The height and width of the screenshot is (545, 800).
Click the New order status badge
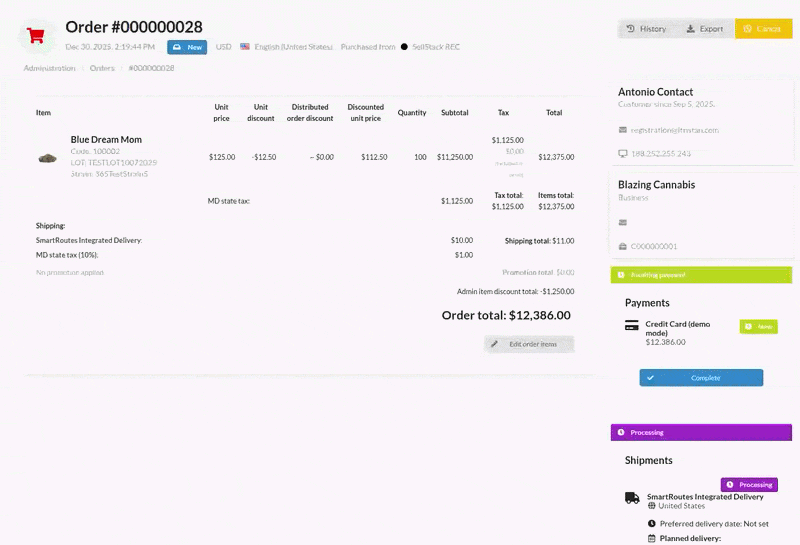(x=187, y=47)
